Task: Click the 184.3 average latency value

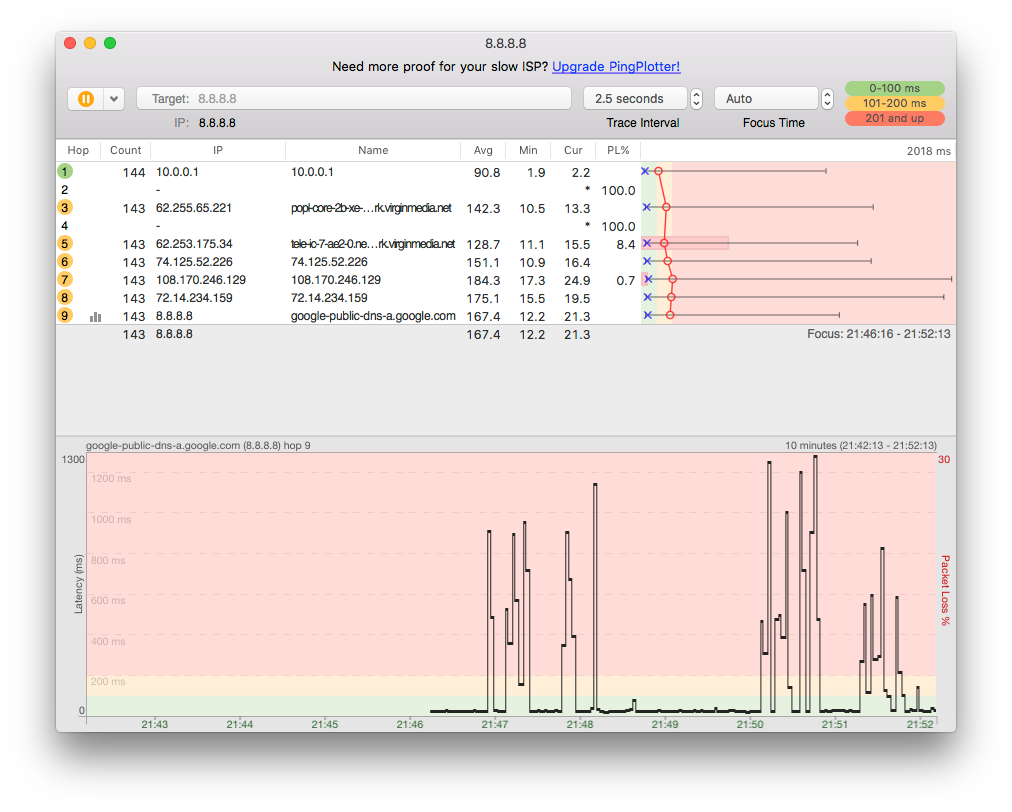Action: pyautogui.click(x=483, y=281)
